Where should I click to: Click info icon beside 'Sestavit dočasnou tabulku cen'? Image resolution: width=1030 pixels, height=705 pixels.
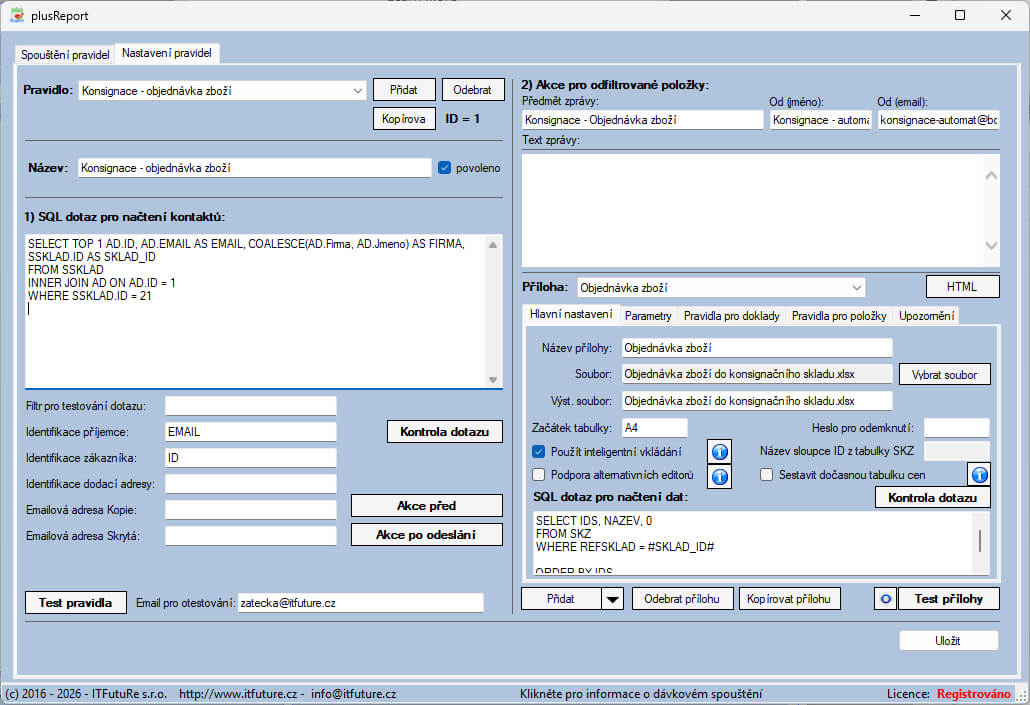point(979,475)
